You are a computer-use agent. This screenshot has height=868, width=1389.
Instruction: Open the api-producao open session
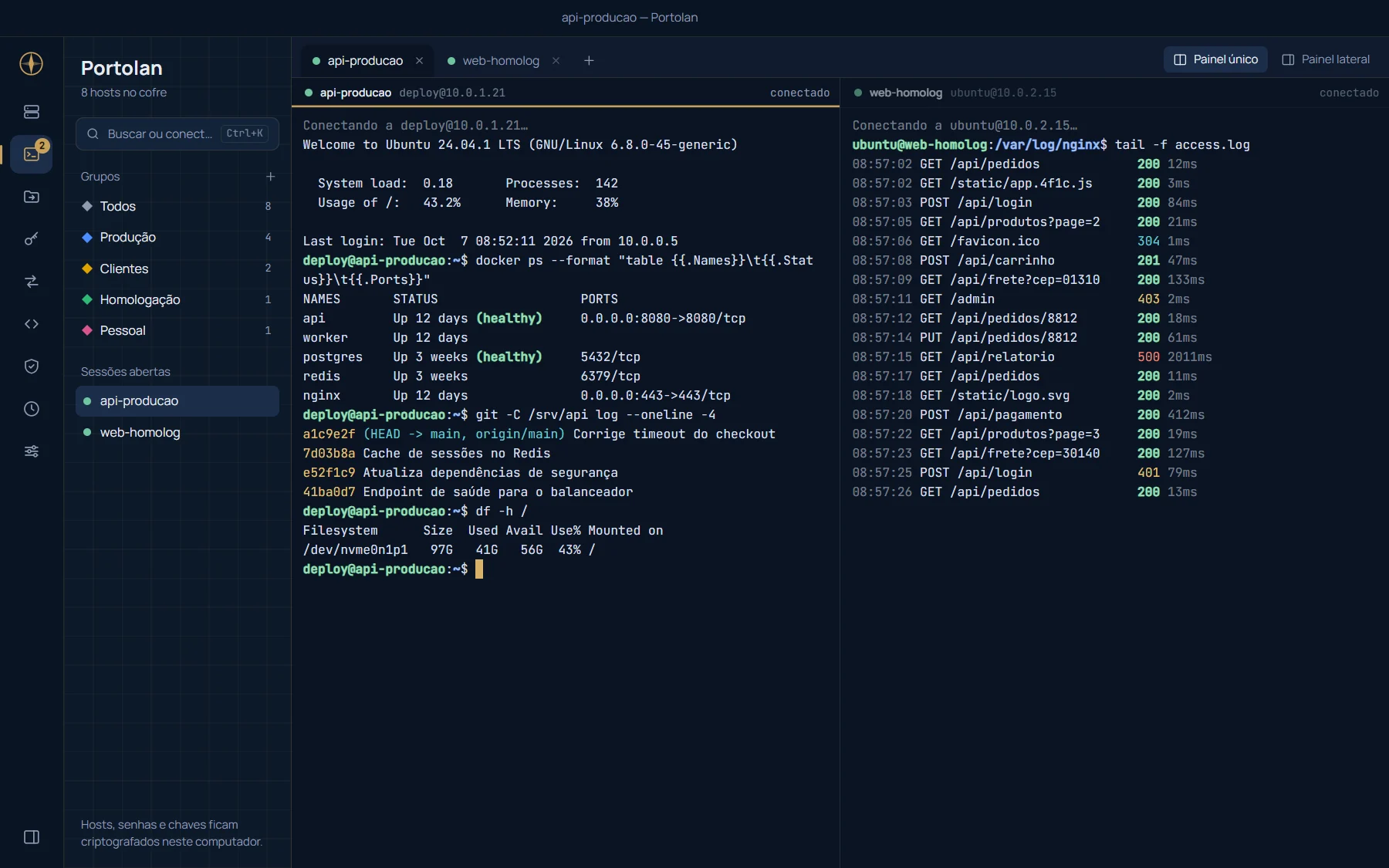coord(177,401)
